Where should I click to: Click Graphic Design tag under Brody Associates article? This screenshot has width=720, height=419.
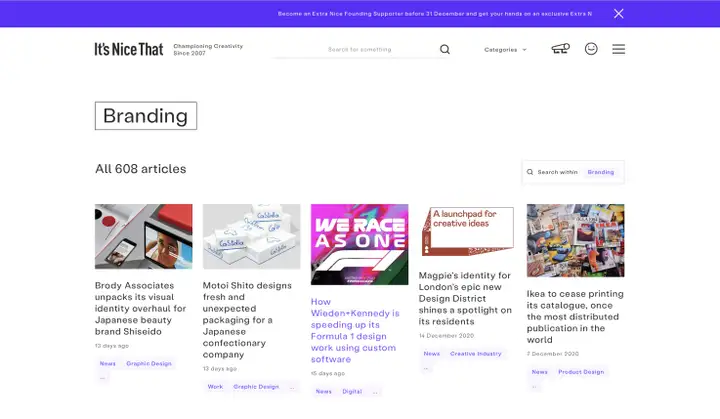click(149, 363)
